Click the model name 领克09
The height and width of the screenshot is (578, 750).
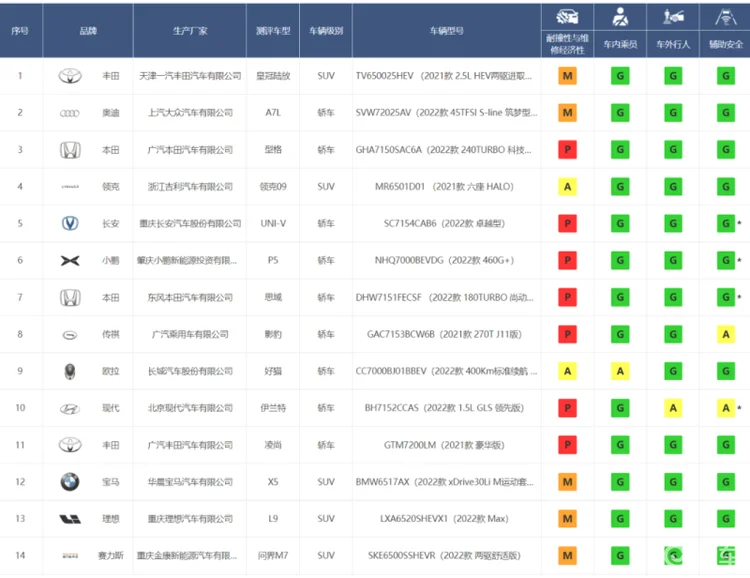[x=273, y=187]
